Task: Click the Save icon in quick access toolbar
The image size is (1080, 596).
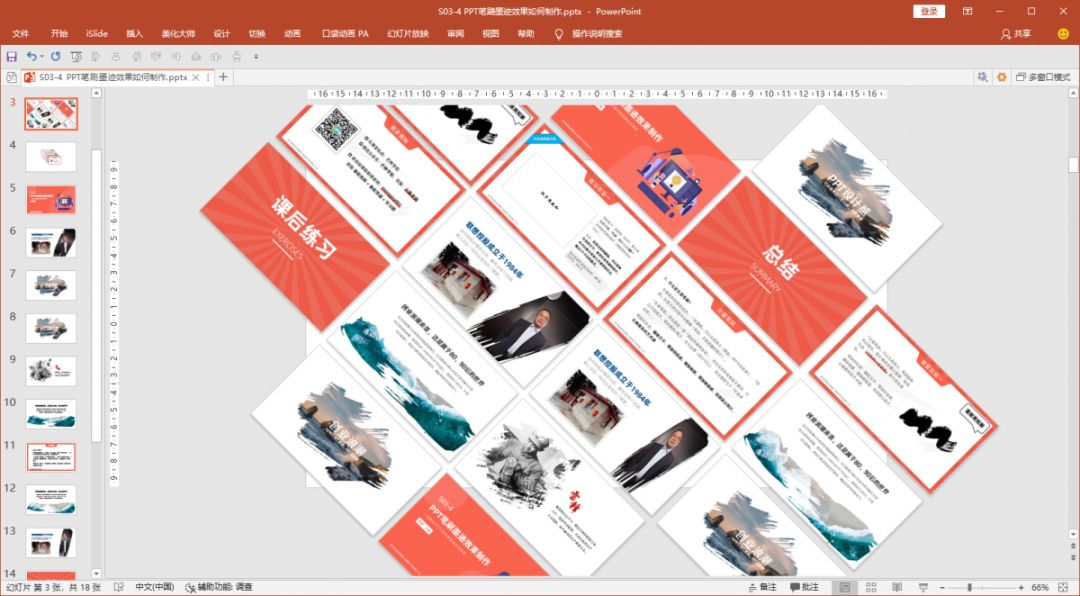Action: coord(11,56)
